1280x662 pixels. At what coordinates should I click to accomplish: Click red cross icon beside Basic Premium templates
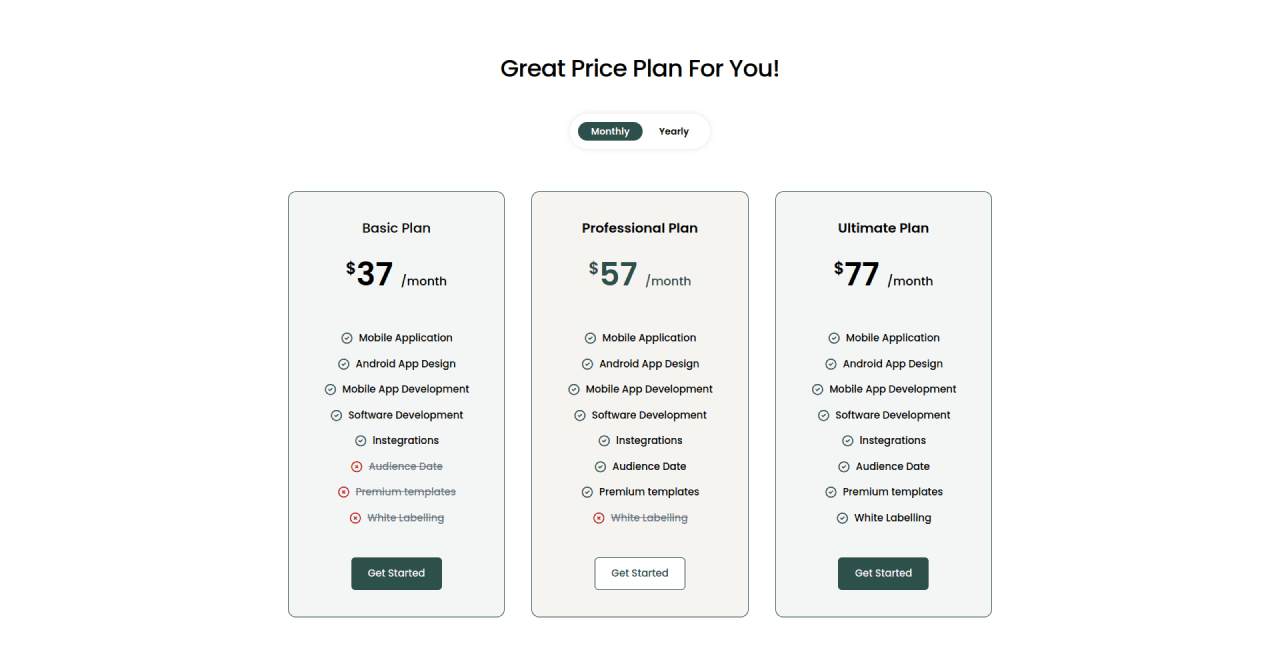pos(344,492)
